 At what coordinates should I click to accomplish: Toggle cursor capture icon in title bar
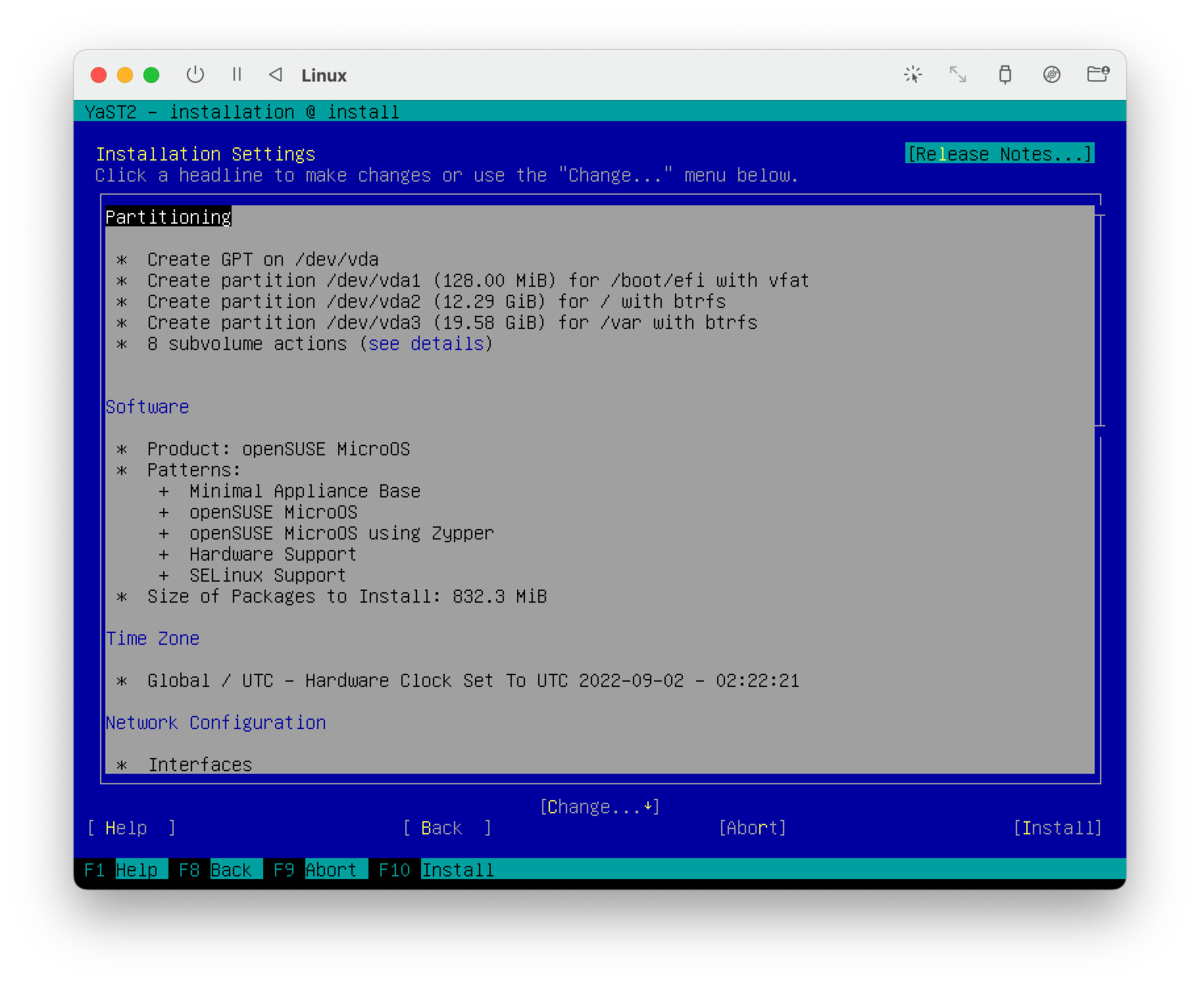(x=912, y=75)
